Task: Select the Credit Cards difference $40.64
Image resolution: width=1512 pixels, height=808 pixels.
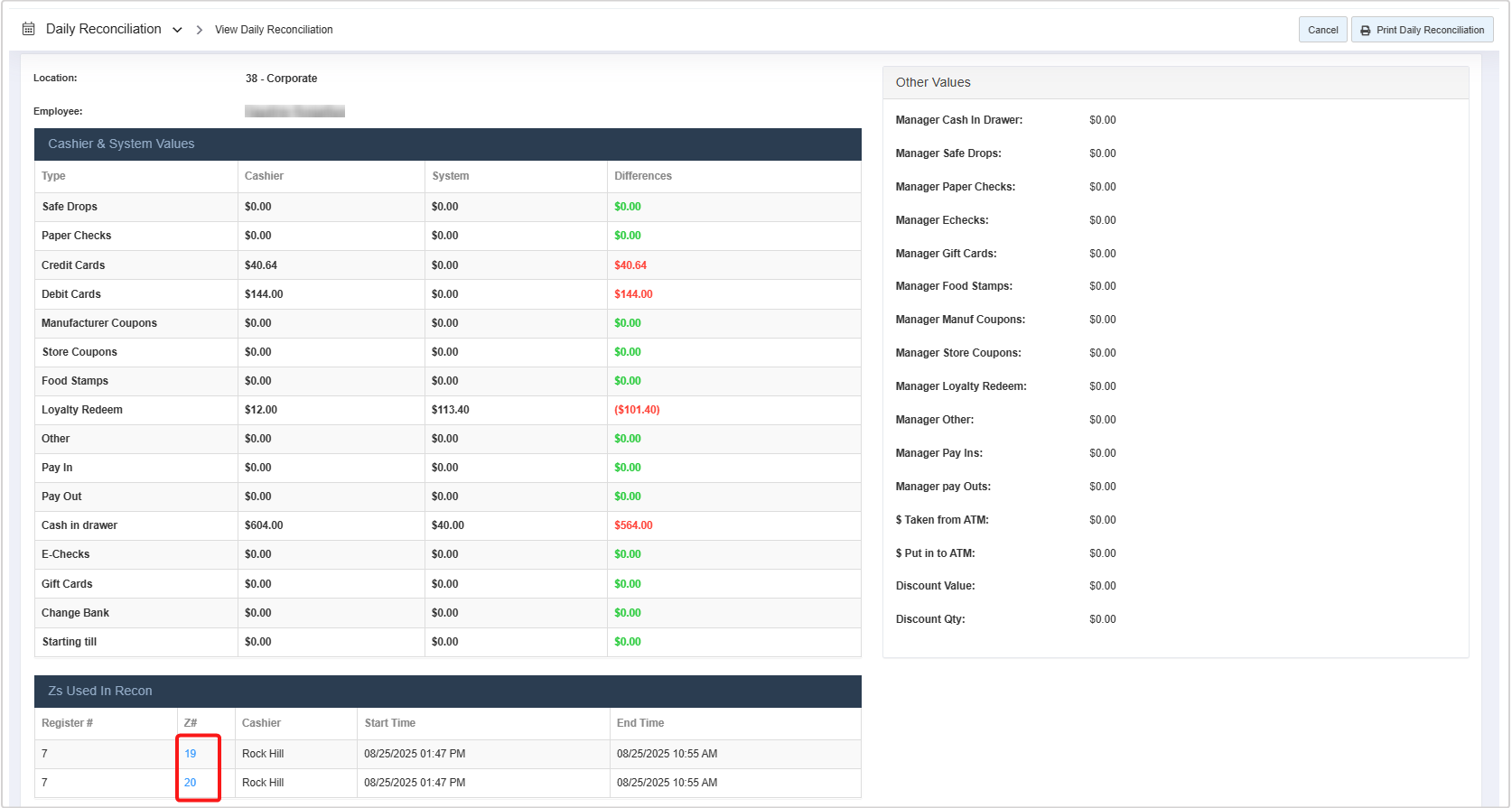Action: tap(630, 265)
